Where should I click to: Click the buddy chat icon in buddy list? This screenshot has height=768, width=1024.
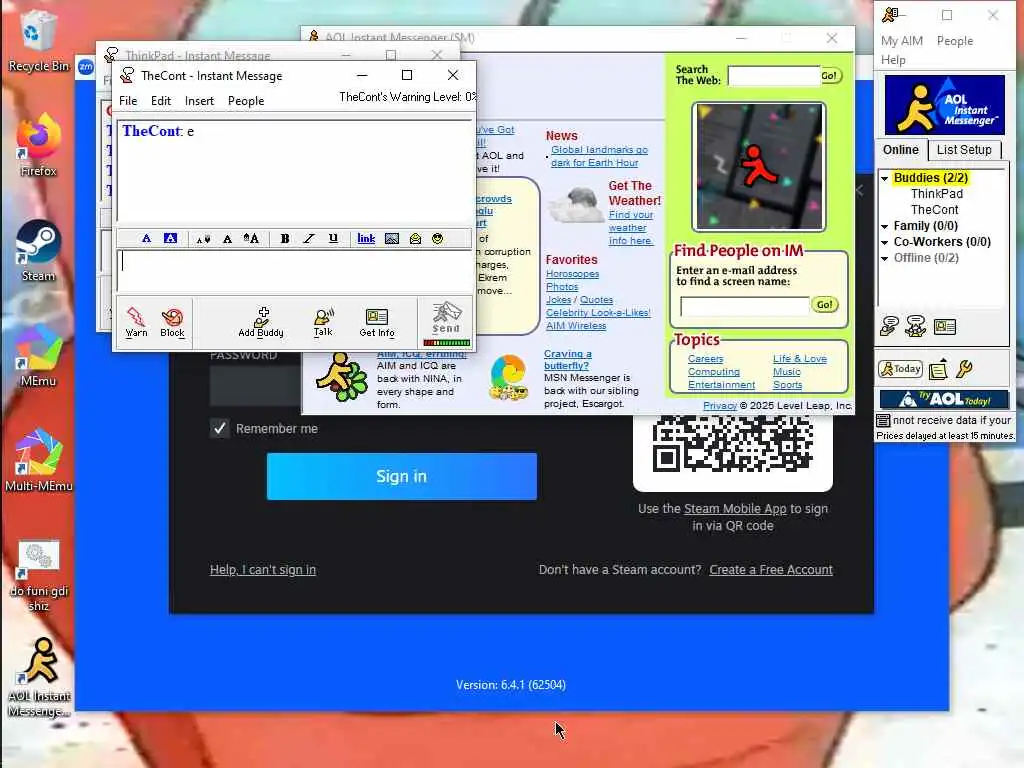916,326
